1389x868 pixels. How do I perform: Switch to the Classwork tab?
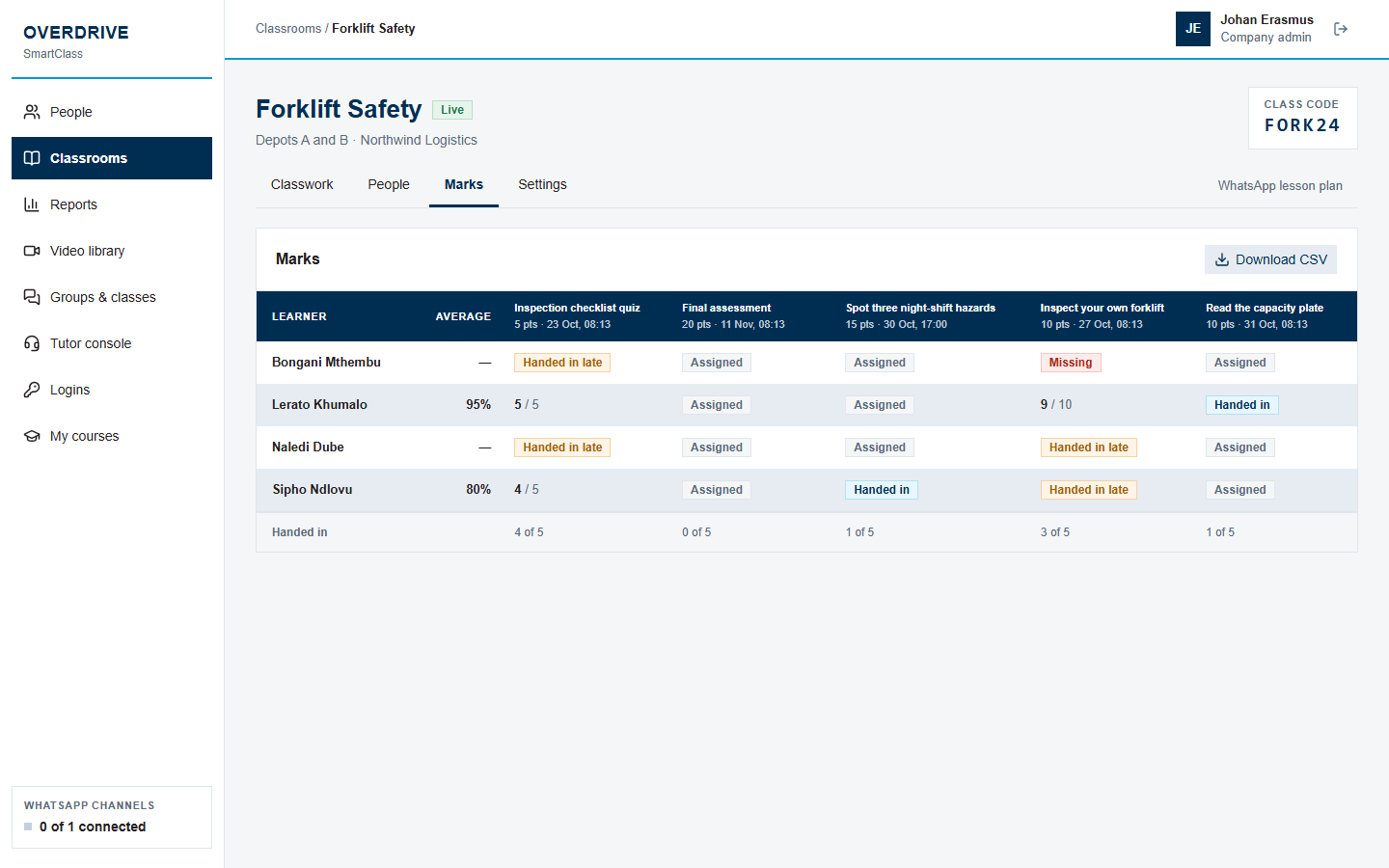point(302,184)
